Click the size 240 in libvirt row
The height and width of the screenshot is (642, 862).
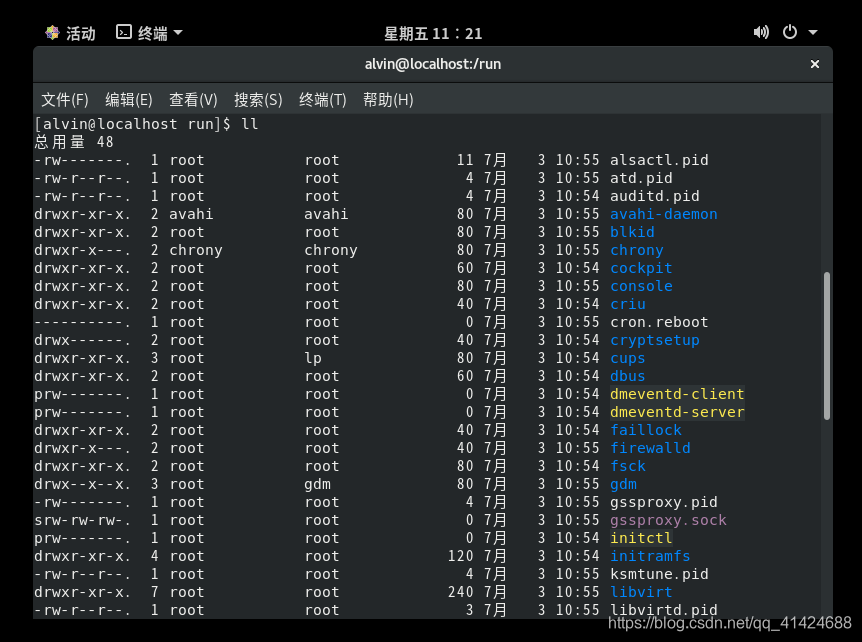(461, 593)
